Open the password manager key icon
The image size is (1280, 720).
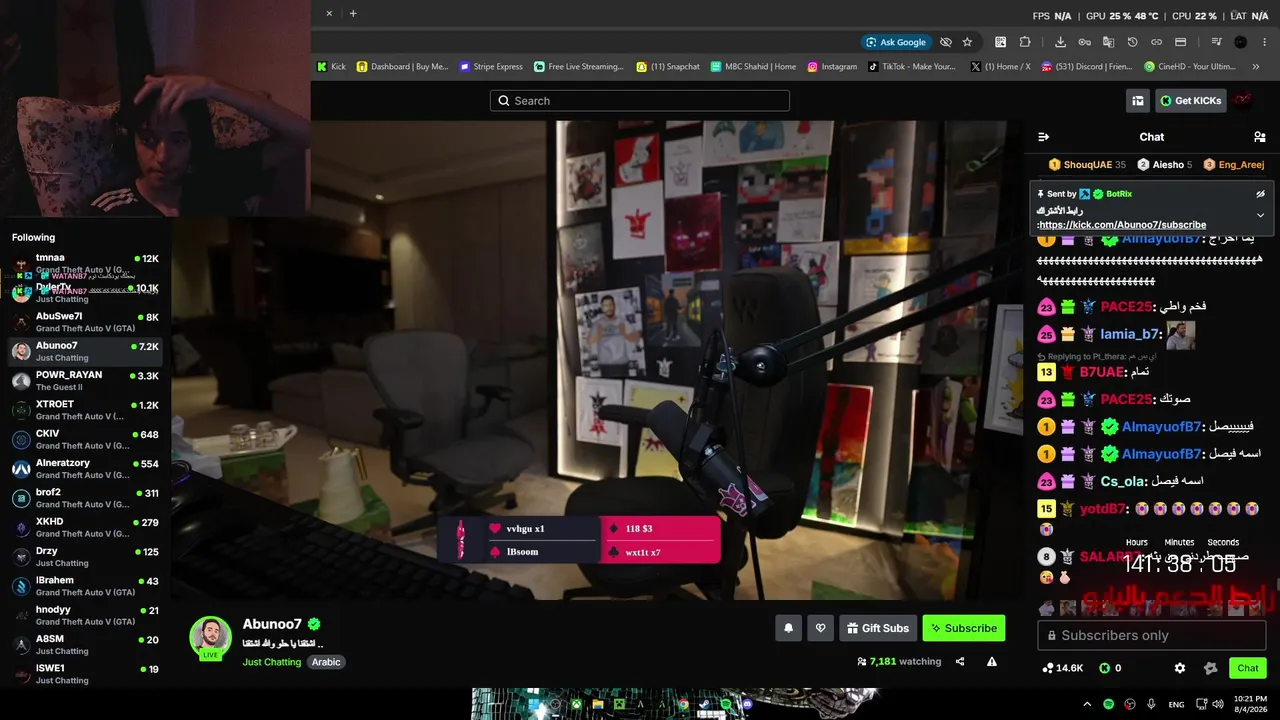pos(1084,42)
